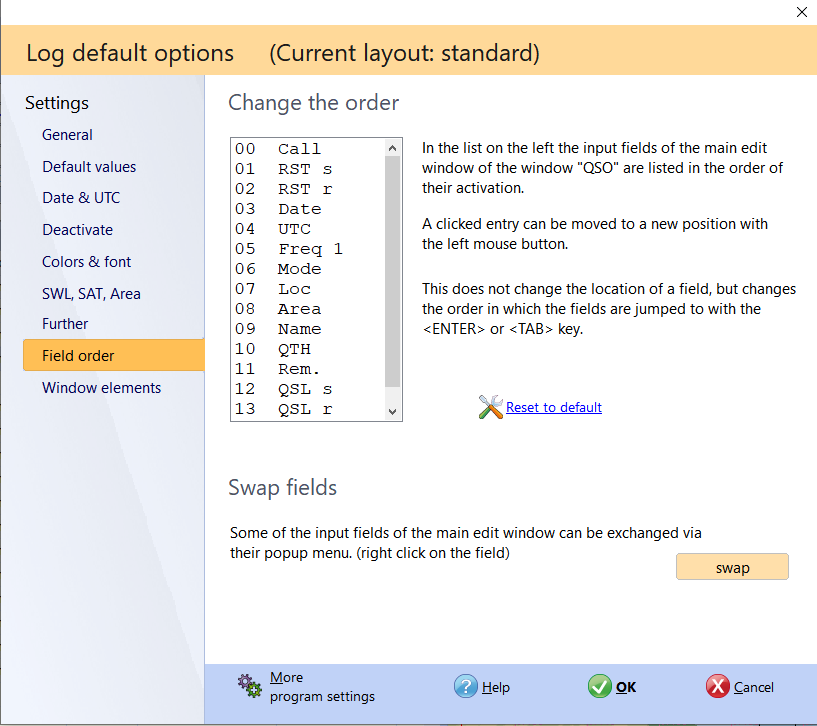Select the 10 QTH entry
Screen dimensions: 817x726
[308, 349]
